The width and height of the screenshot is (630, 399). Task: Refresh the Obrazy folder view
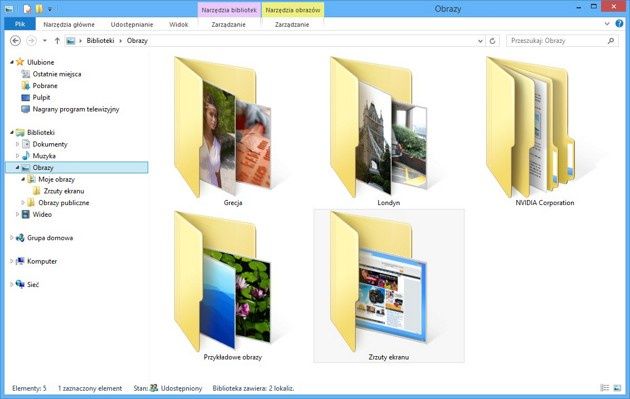pos(493,41)
